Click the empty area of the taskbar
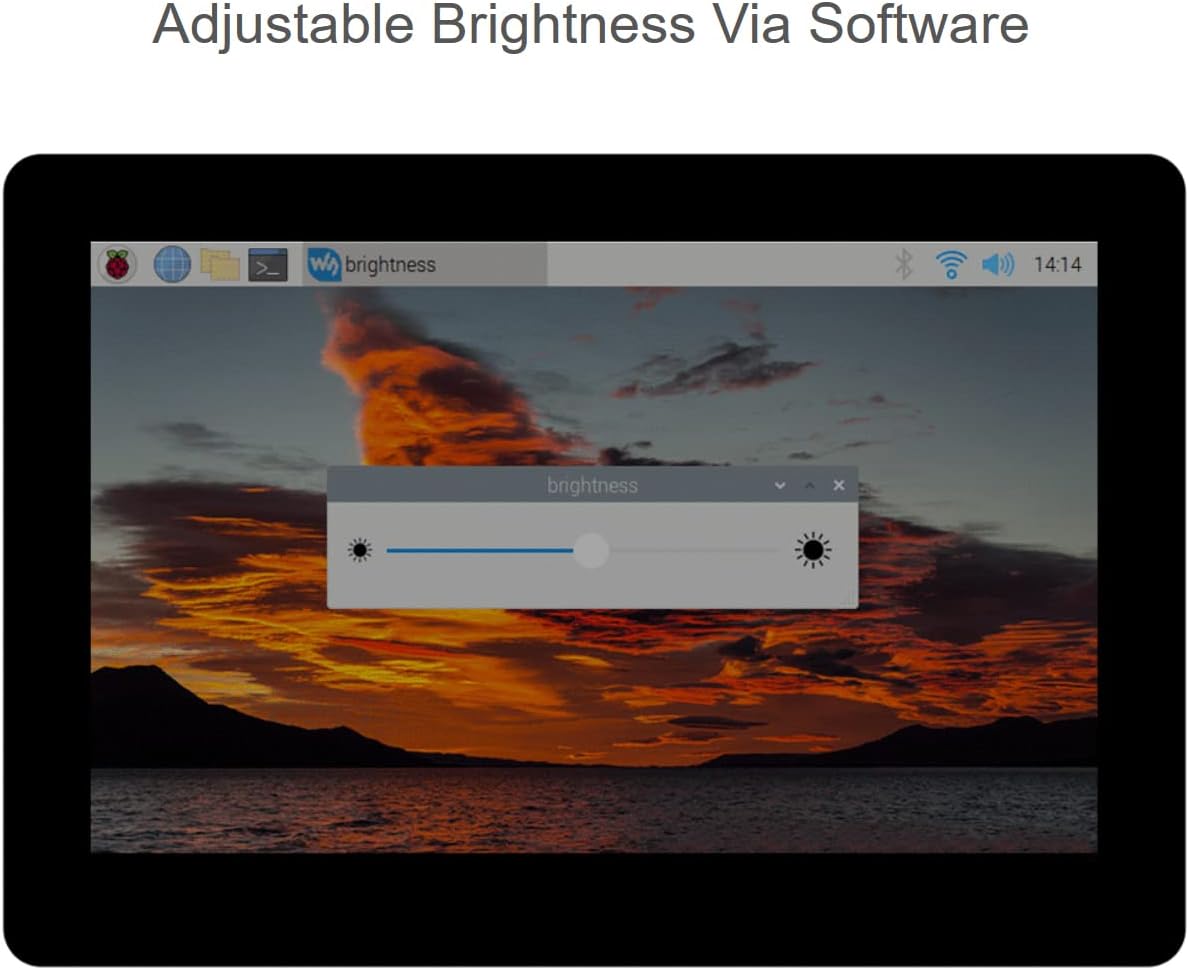Viewport: 1189px width, 970px height. pyautogui.click(x=720, y=265)
